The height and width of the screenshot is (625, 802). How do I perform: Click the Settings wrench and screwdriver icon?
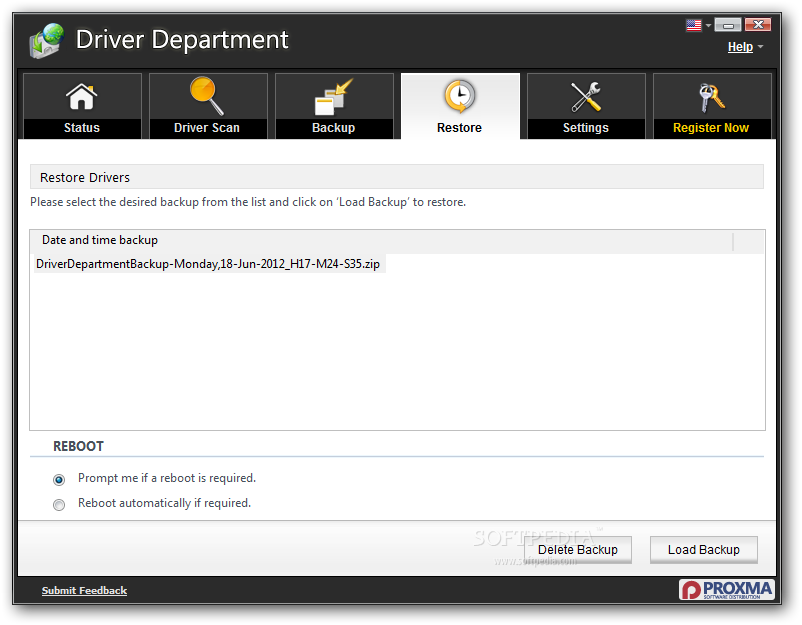[586, 97]
